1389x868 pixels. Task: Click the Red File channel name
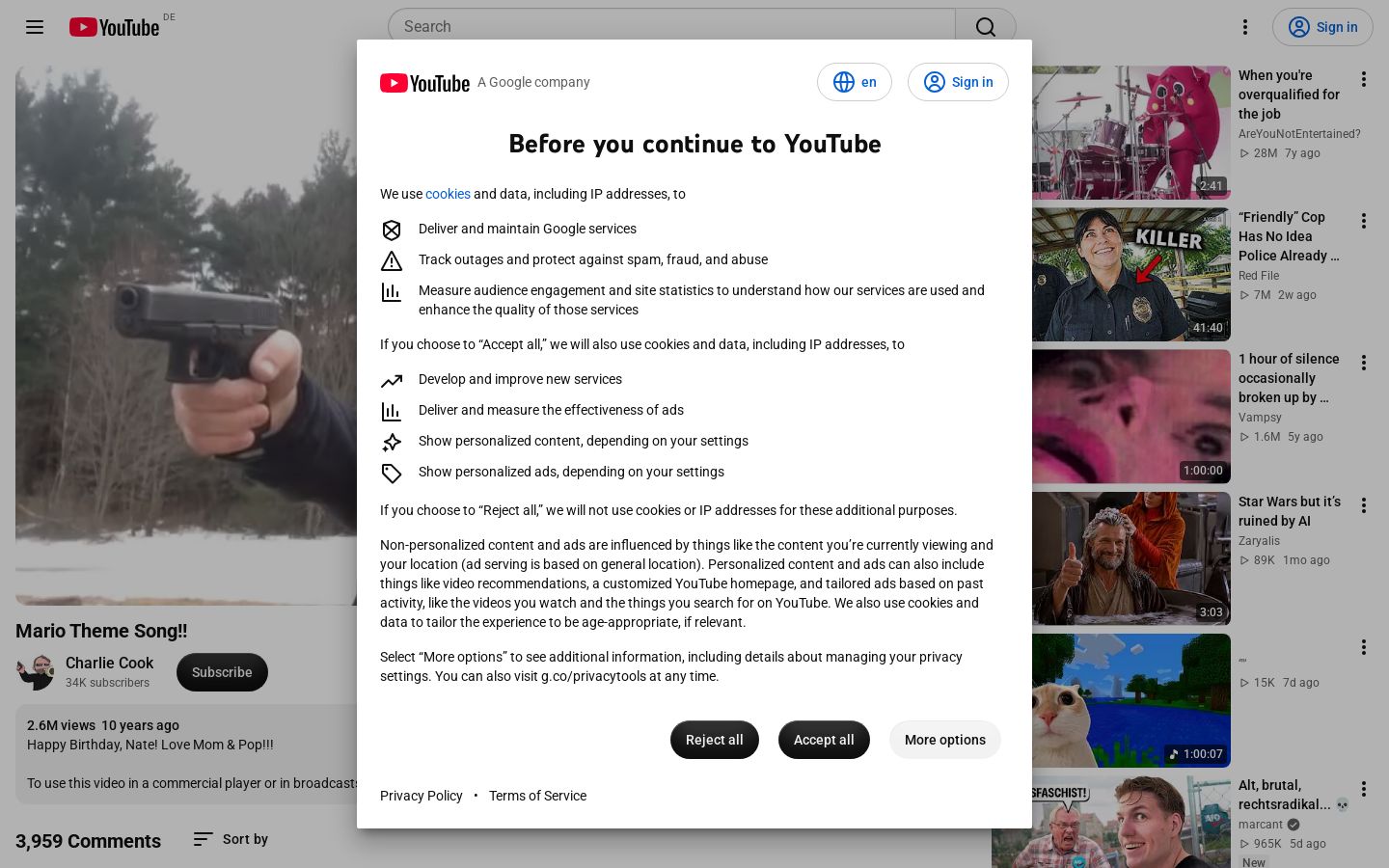(1259, 276)
